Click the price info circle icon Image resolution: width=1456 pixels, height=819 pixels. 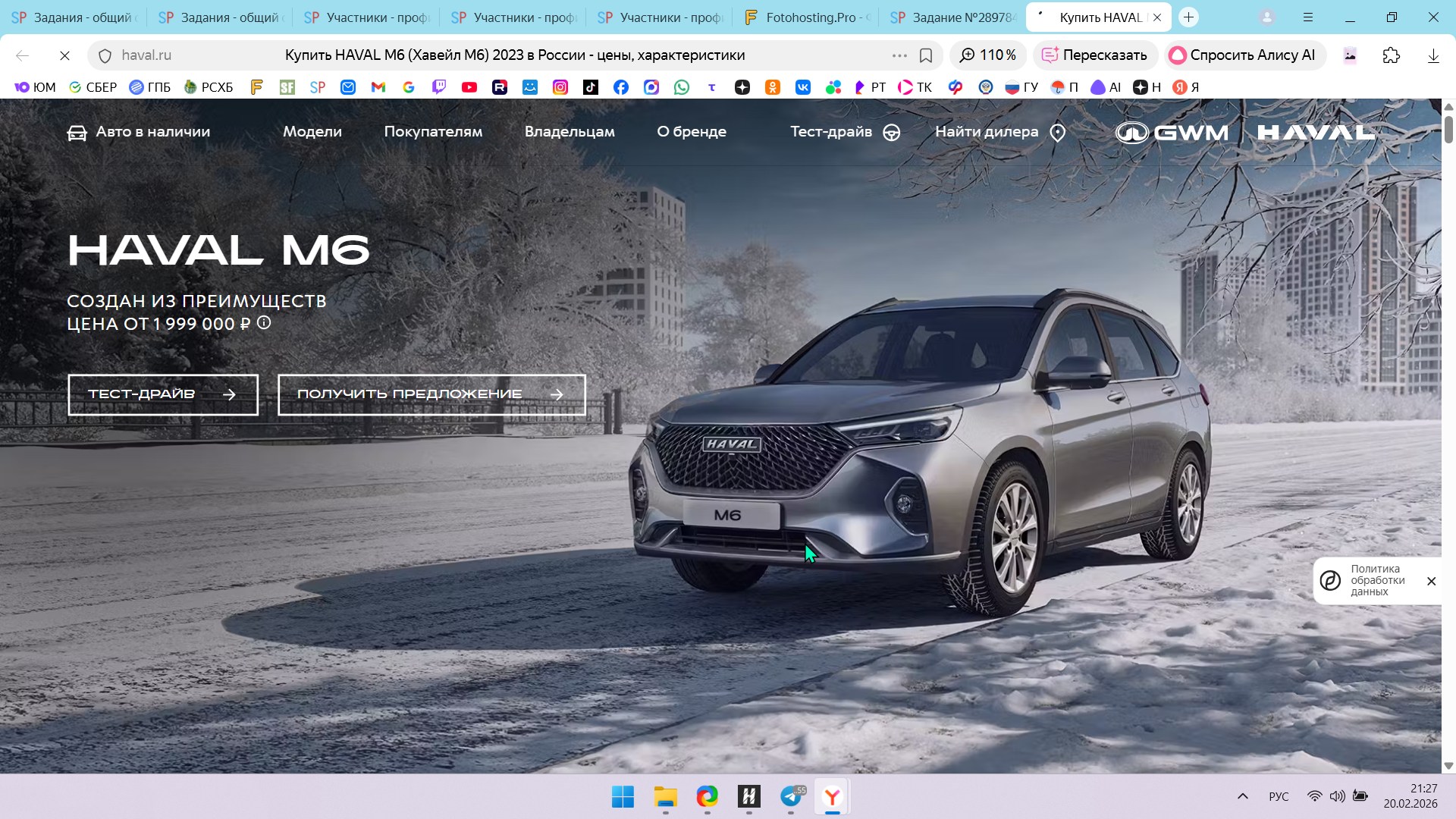tap(263, 323)
